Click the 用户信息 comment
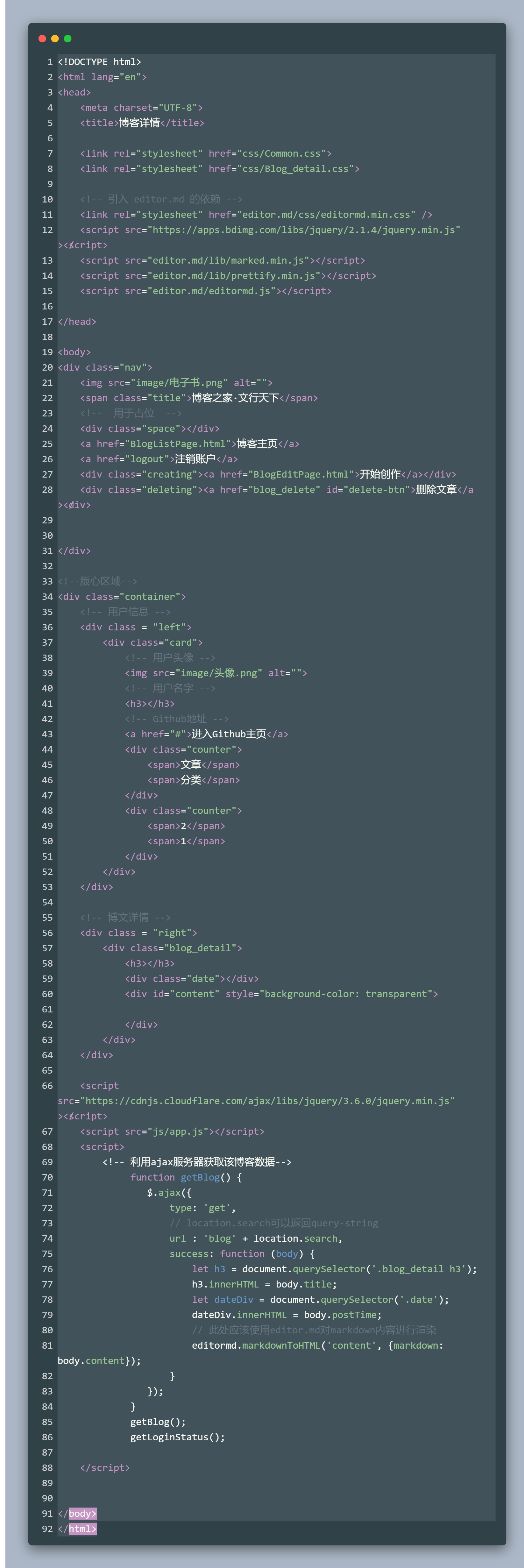 125,612
